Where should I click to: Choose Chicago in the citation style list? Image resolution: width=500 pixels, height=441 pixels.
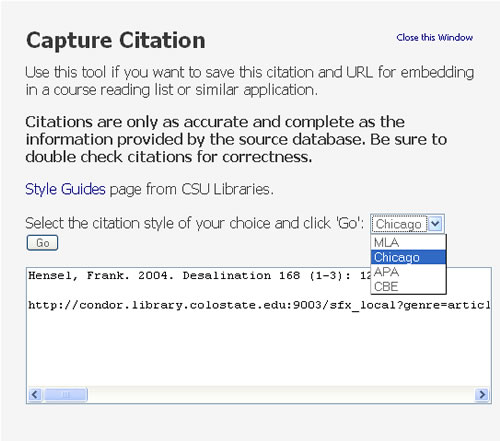(x=408, y=257)
